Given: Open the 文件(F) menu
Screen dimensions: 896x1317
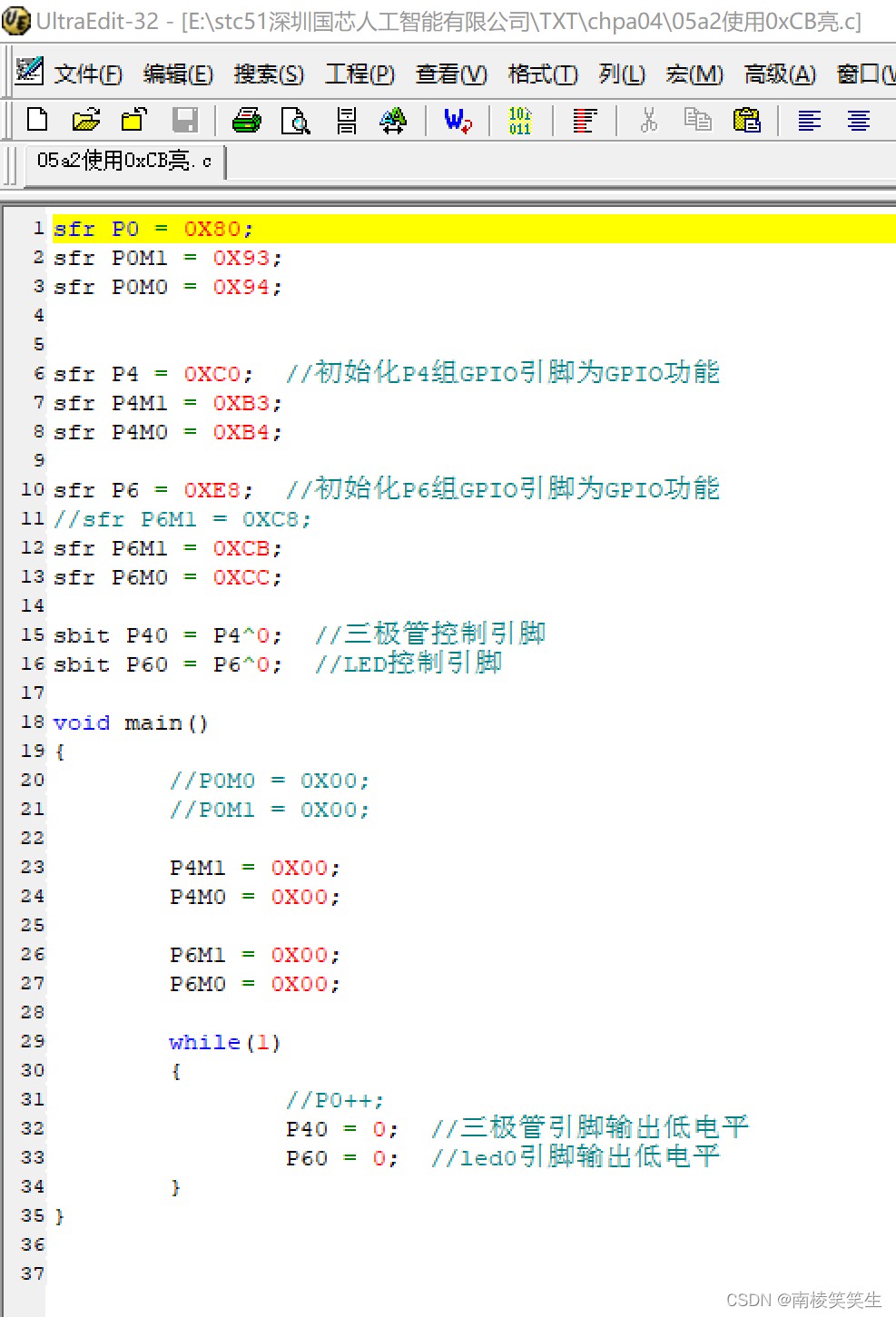Looking at the screenshot, I should pos(88,74).
